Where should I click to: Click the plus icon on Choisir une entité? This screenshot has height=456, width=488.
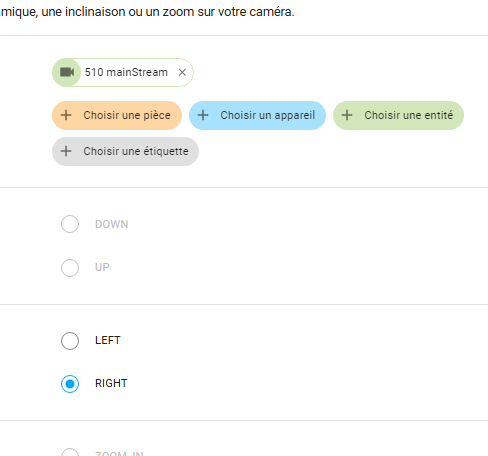pyautogui.click(x=347, y=115)
